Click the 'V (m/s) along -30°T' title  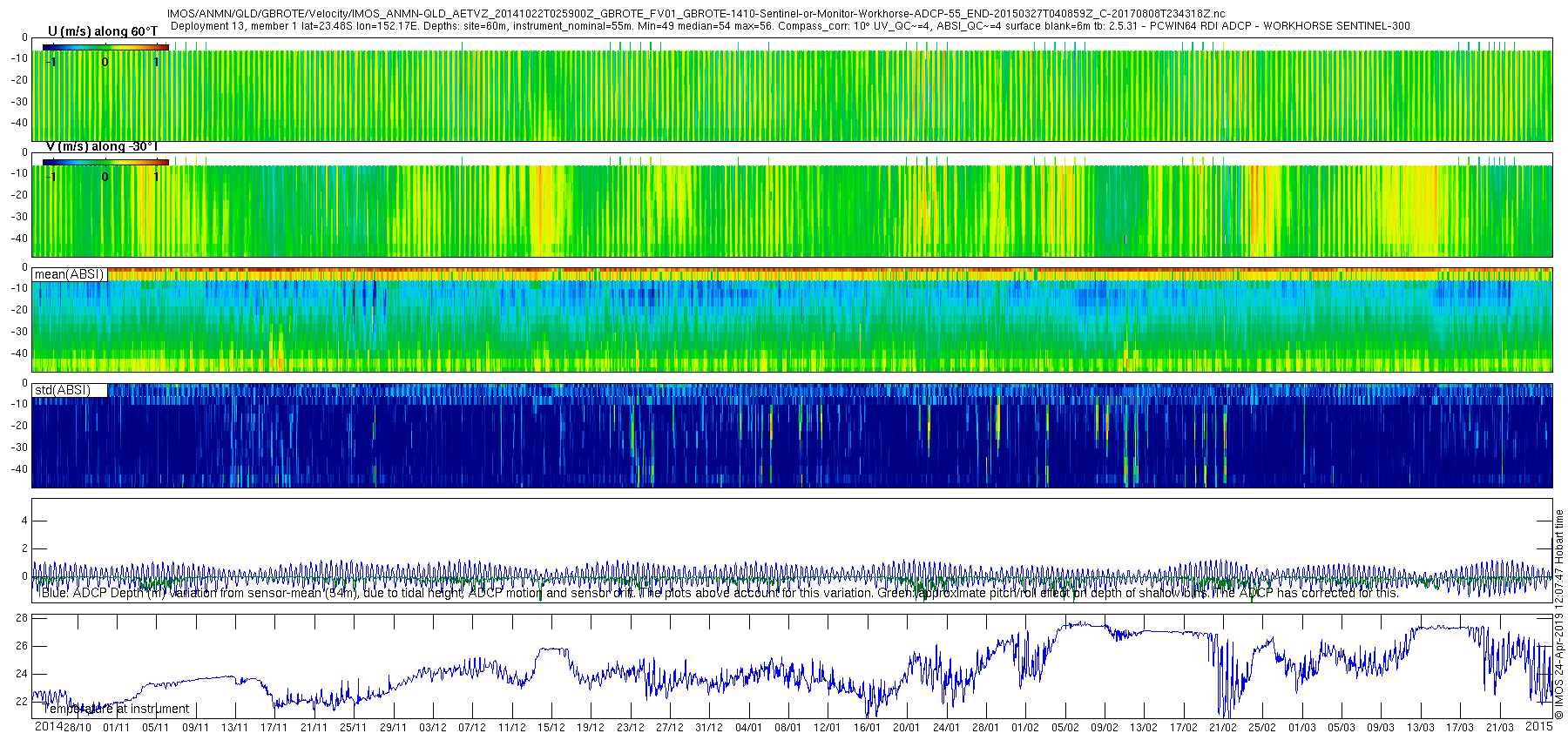click(x=103, y=146)
